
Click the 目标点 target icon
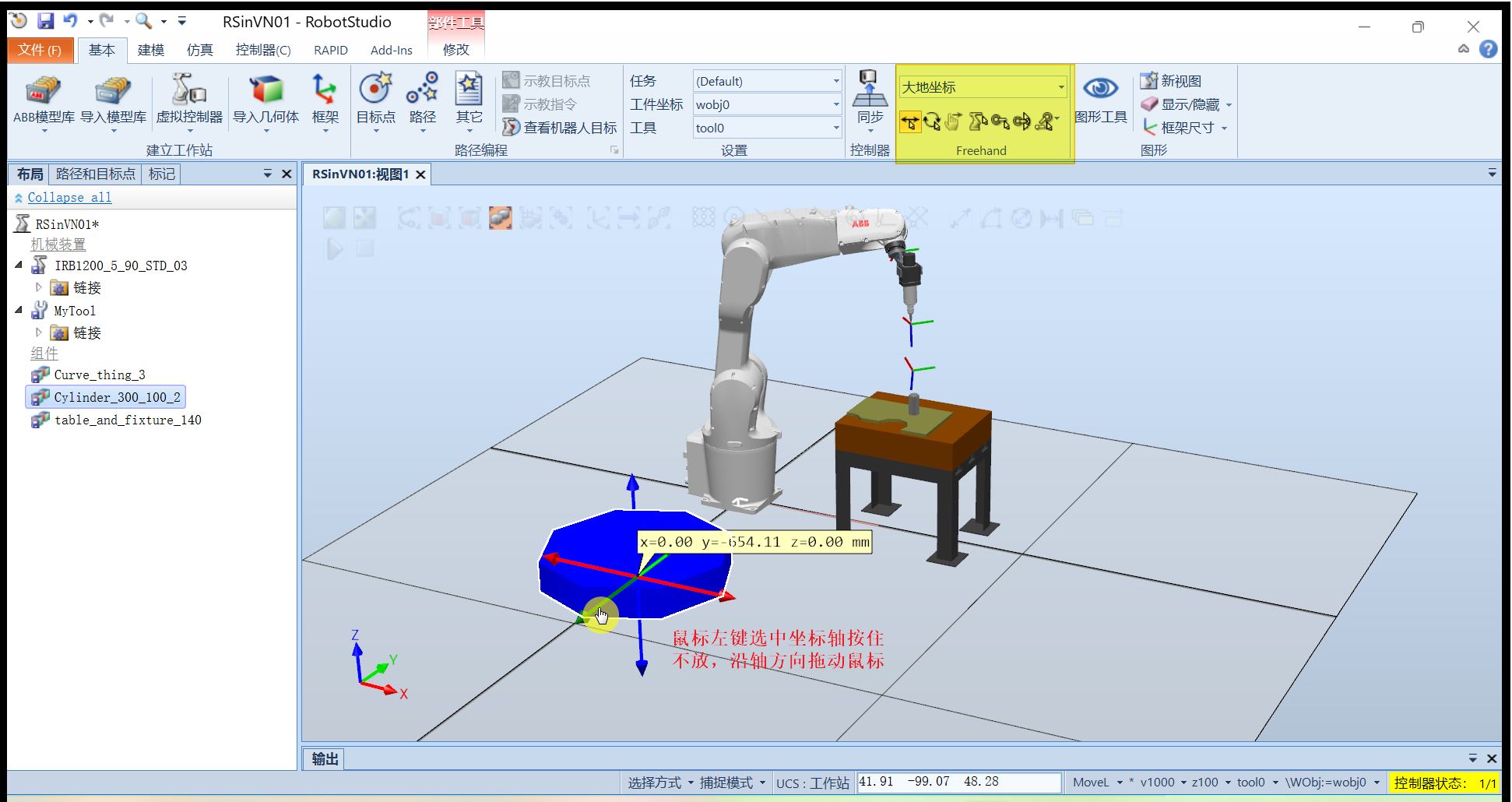[x=375, y=89]
